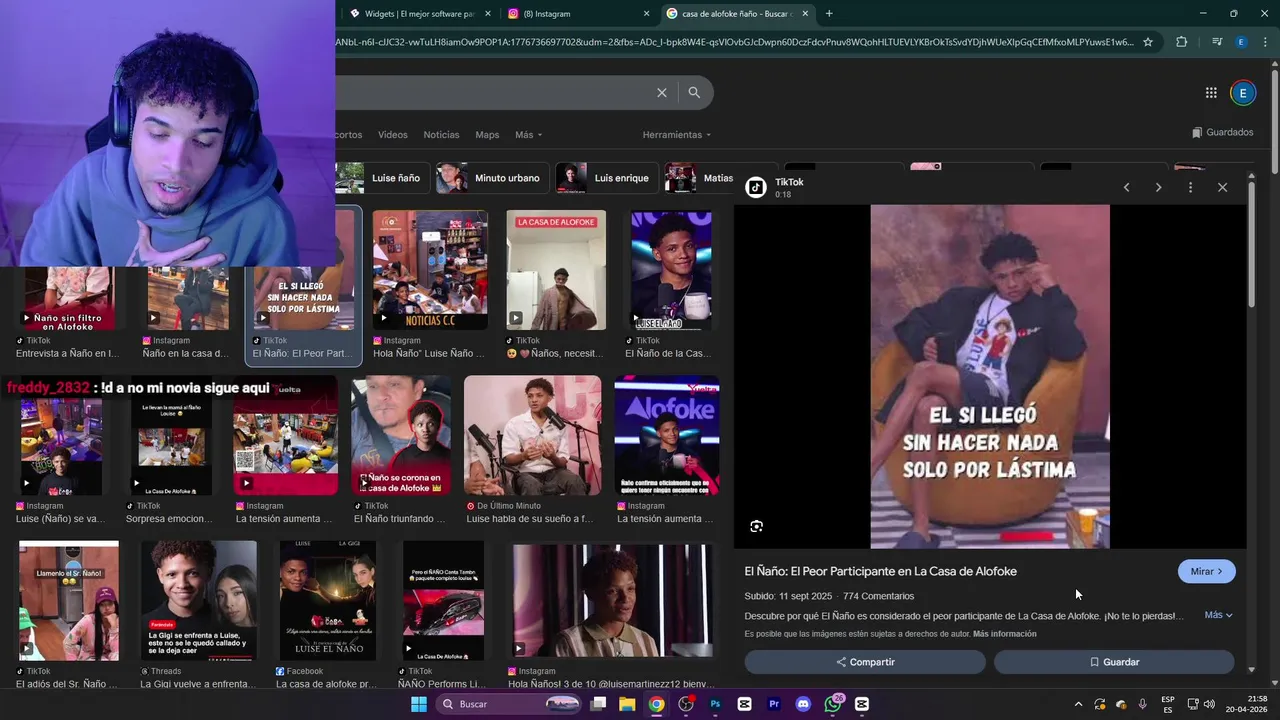Open volume control in system tray

click(x=1209, y=704)
